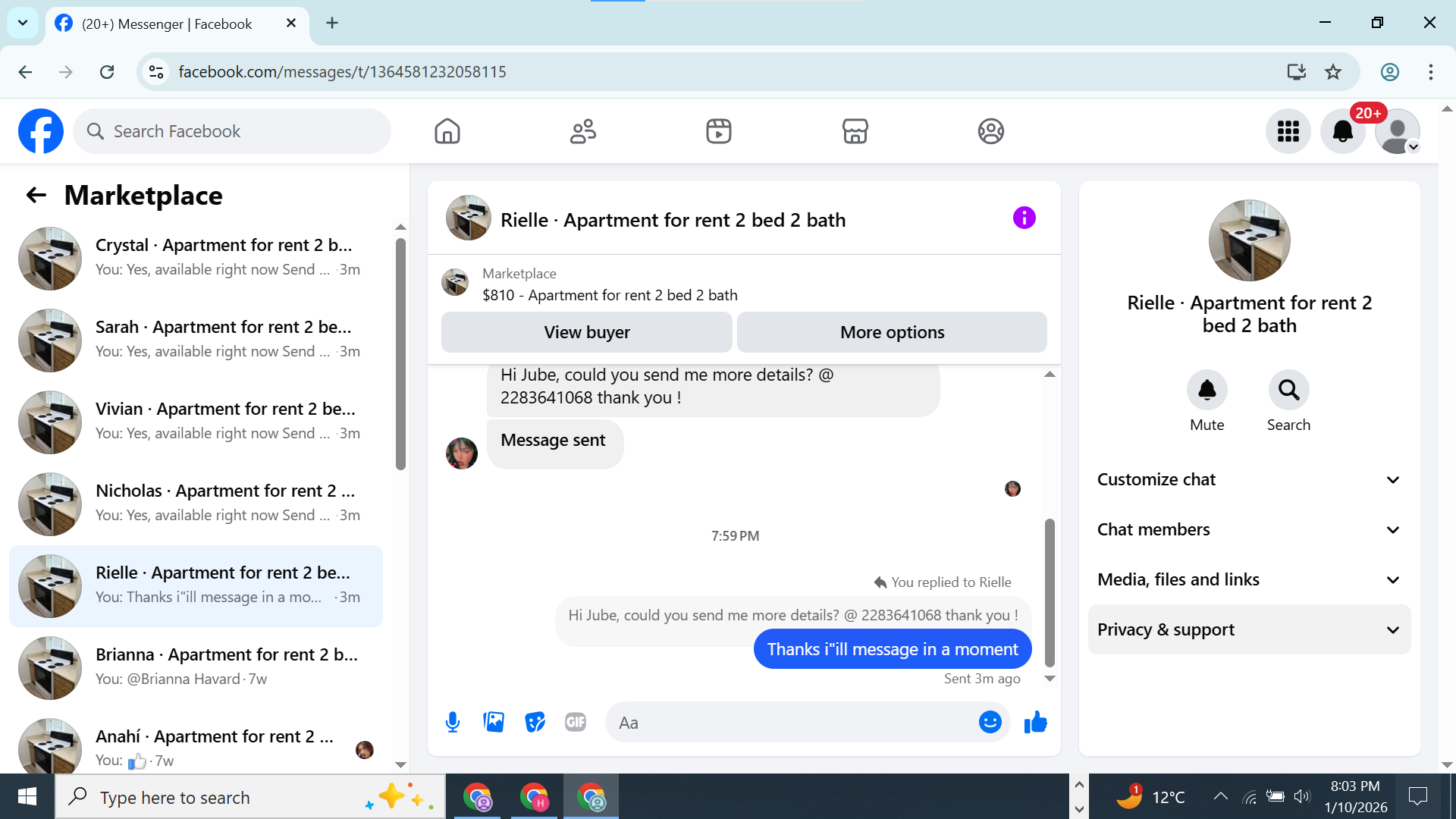Expand the Customize chat section
1456x819 pixels.
pos(1249,479)
